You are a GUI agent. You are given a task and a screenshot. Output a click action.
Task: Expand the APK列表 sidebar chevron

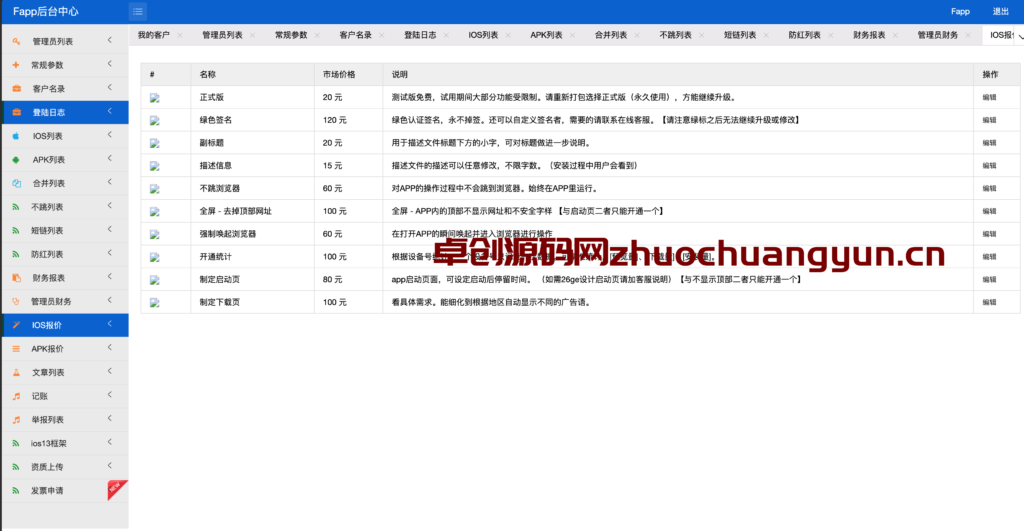[x=110, y=159]
